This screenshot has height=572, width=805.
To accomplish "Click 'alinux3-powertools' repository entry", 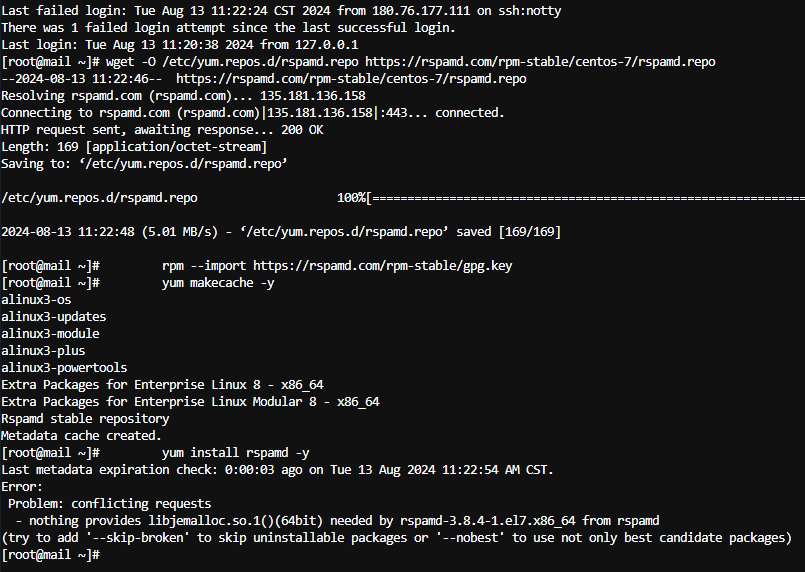I will point(64,368).
